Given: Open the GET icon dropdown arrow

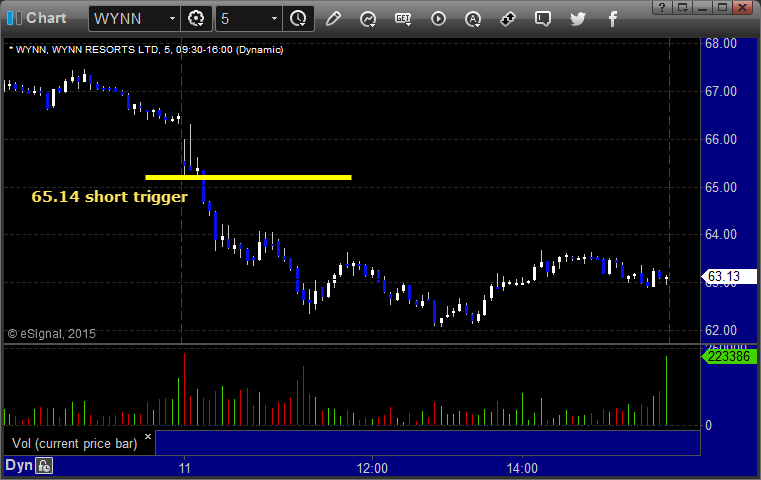Looking at the screenshot, I should [408, 23].
